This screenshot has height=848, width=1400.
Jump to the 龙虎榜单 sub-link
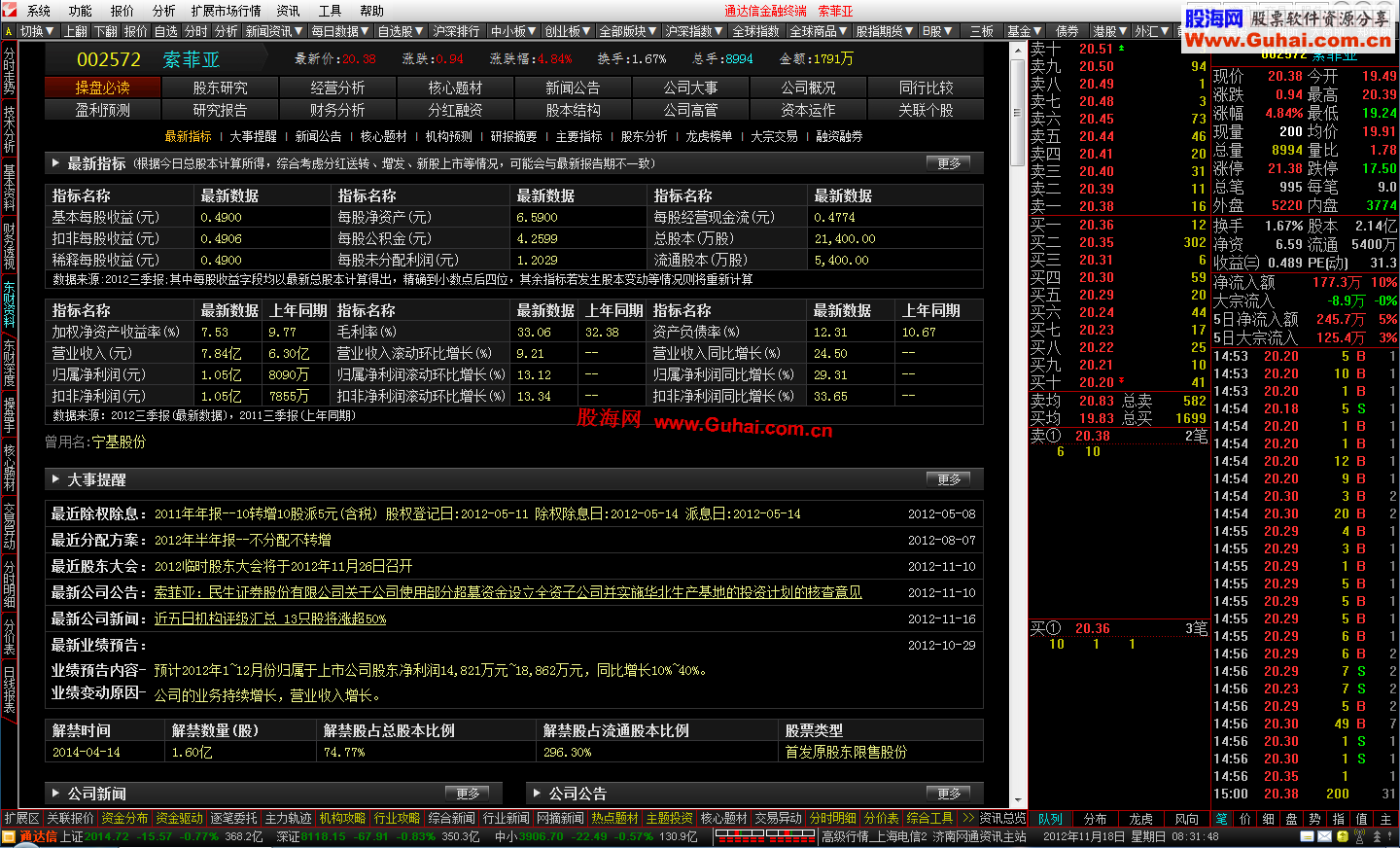point(709,136)
